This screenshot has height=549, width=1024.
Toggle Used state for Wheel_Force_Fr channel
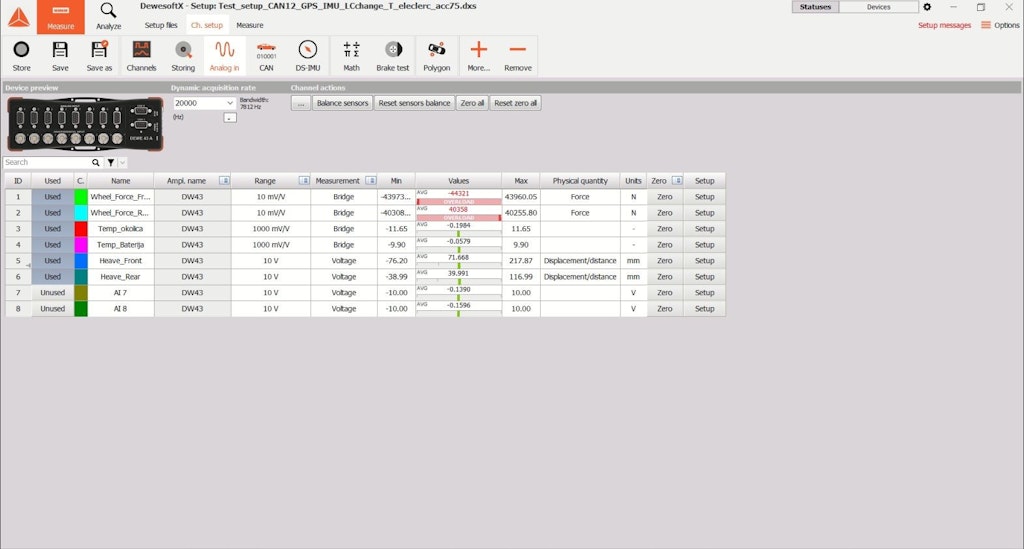coord(53,196)
